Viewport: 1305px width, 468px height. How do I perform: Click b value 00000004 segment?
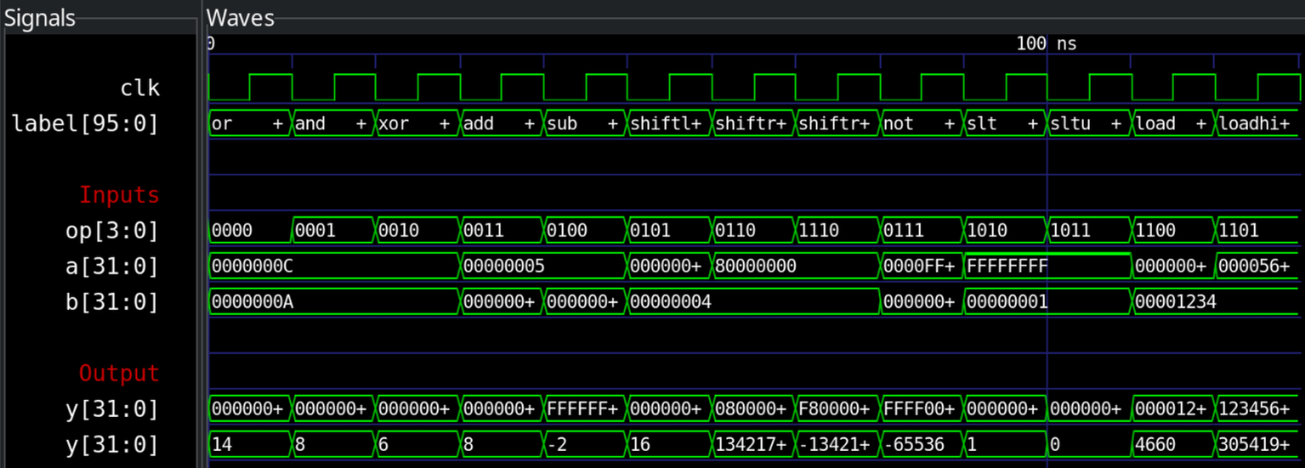[753, 302]
